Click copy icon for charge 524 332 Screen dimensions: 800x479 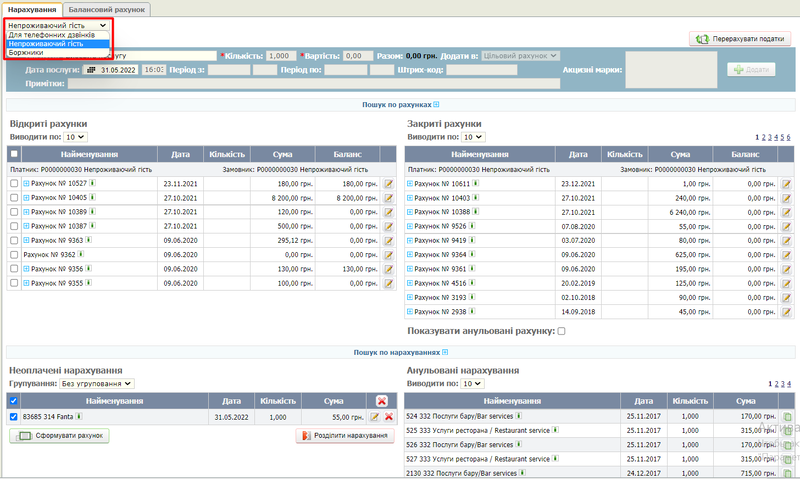click(786, 415)
